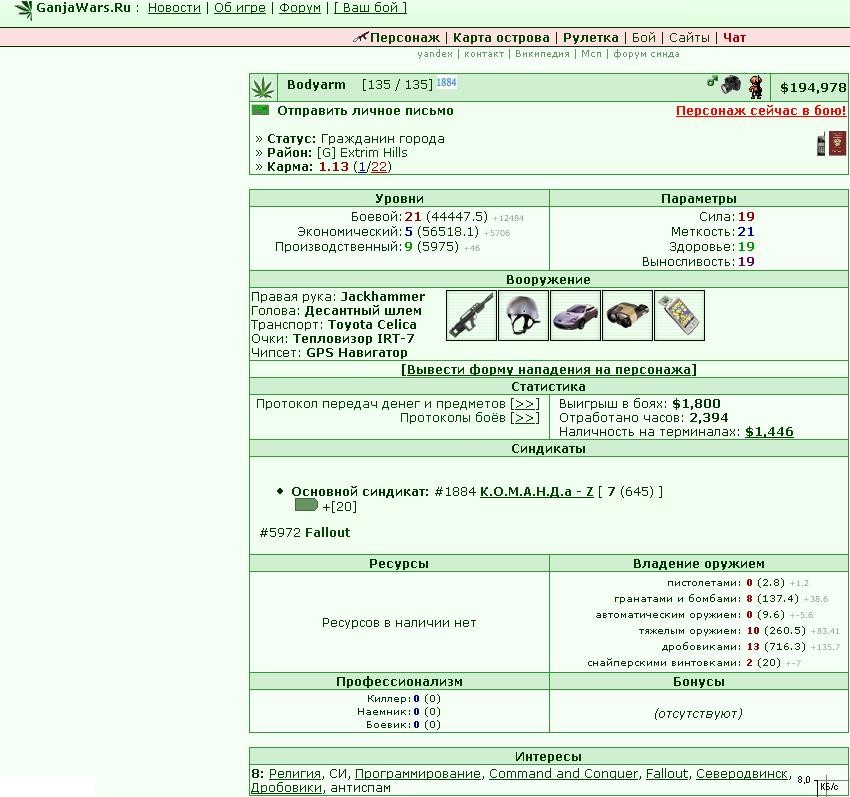Open the Toyota Celica car thumbnail

[575, 316]
